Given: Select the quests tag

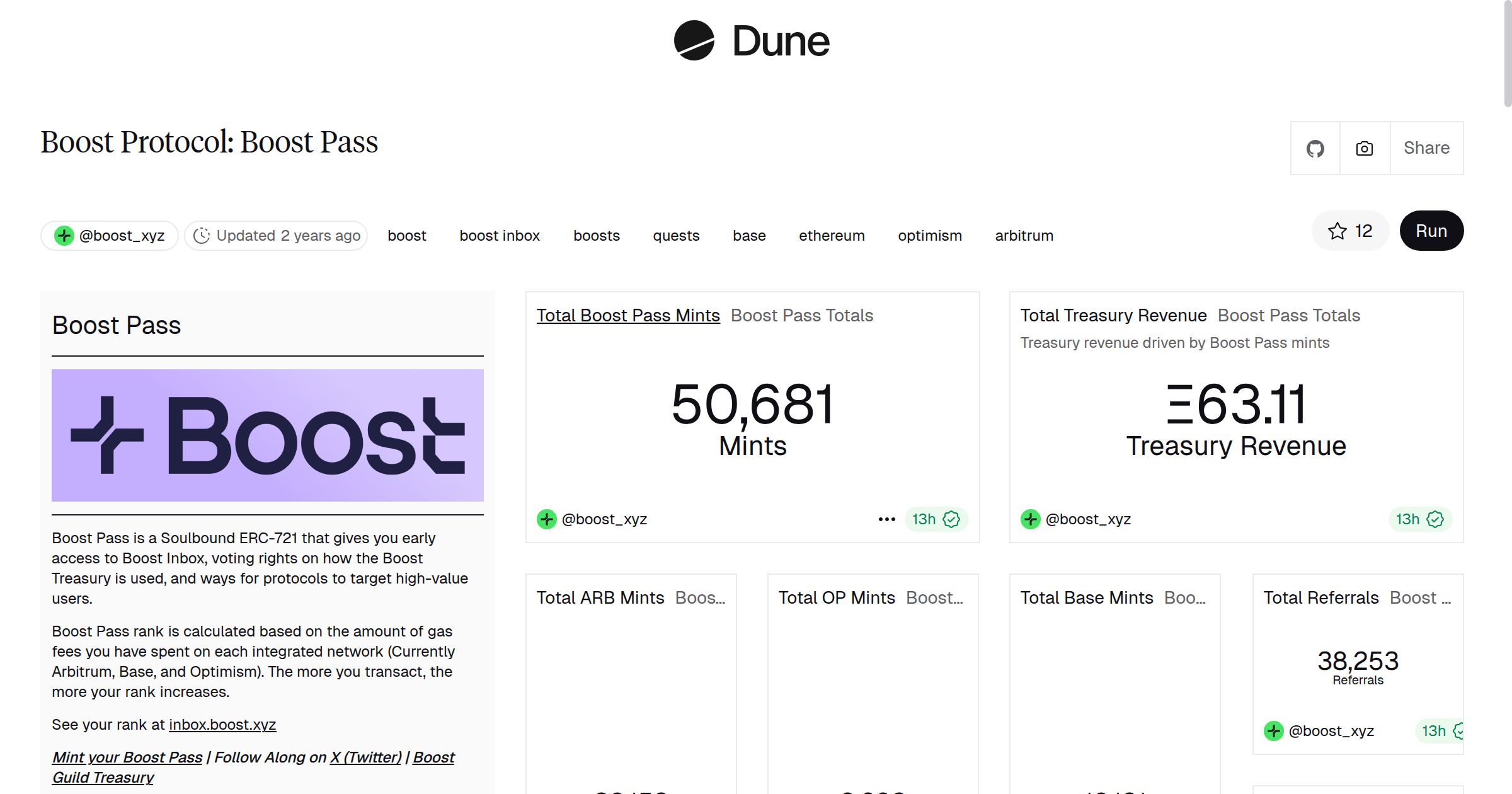Looking at the screenshot, I should 675,235.
